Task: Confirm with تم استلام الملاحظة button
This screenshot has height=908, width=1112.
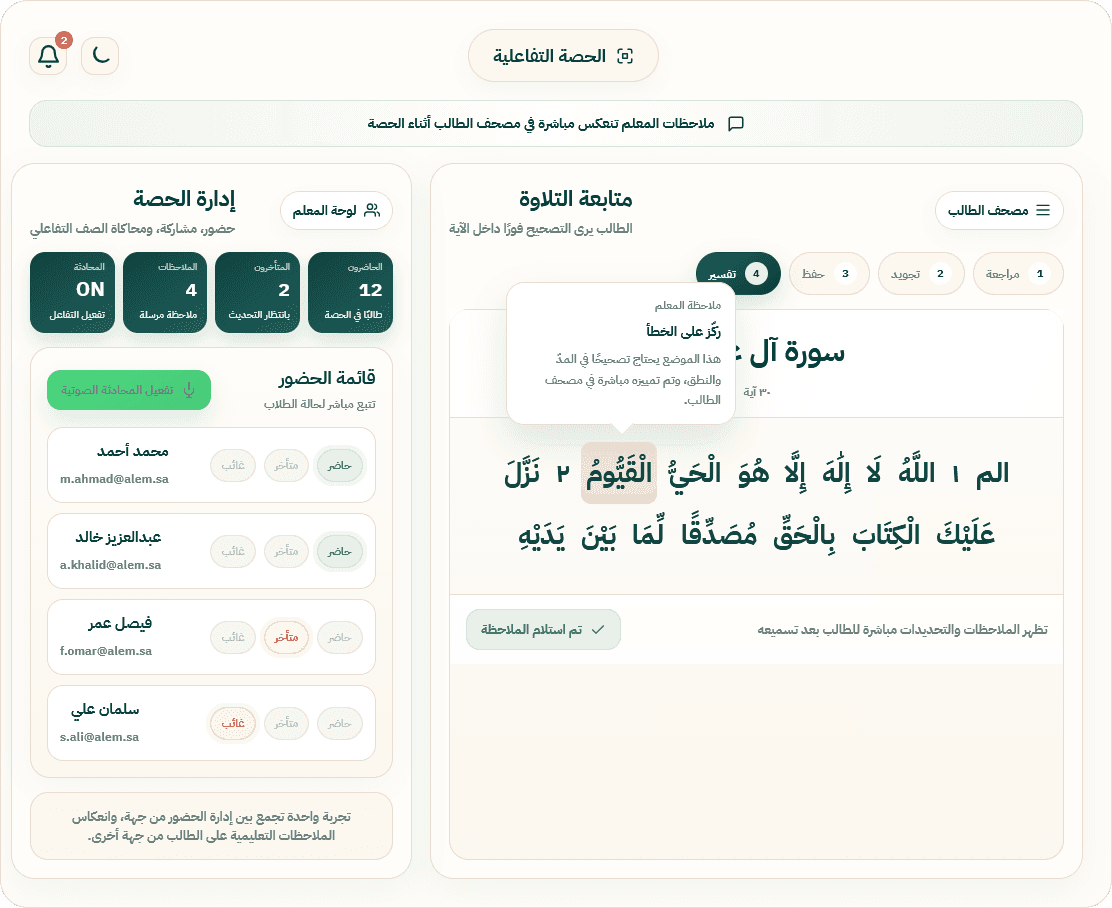Action: [x=543, y=629]
